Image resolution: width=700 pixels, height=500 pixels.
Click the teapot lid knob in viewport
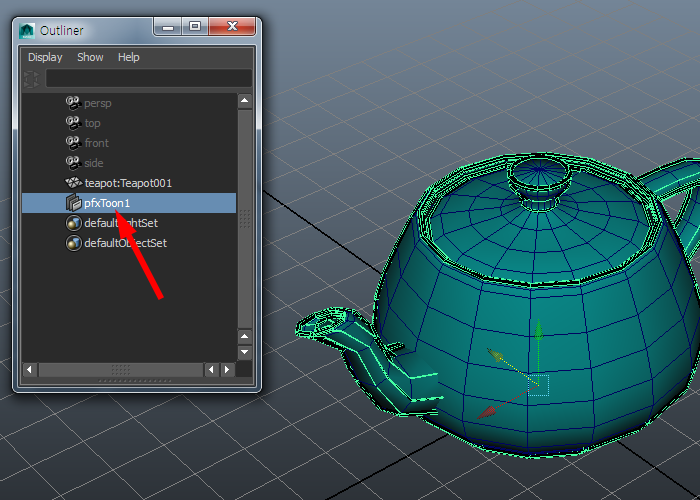click(x=540, y=180)
